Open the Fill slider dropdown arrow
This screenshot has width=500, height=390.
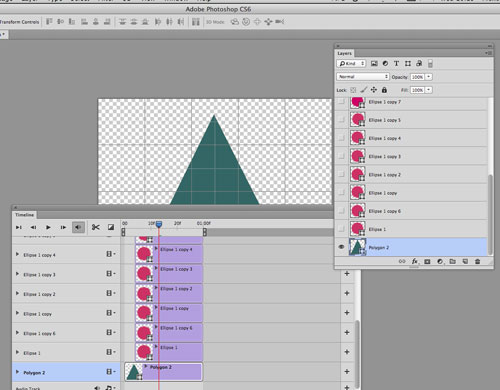coord(429,90)
